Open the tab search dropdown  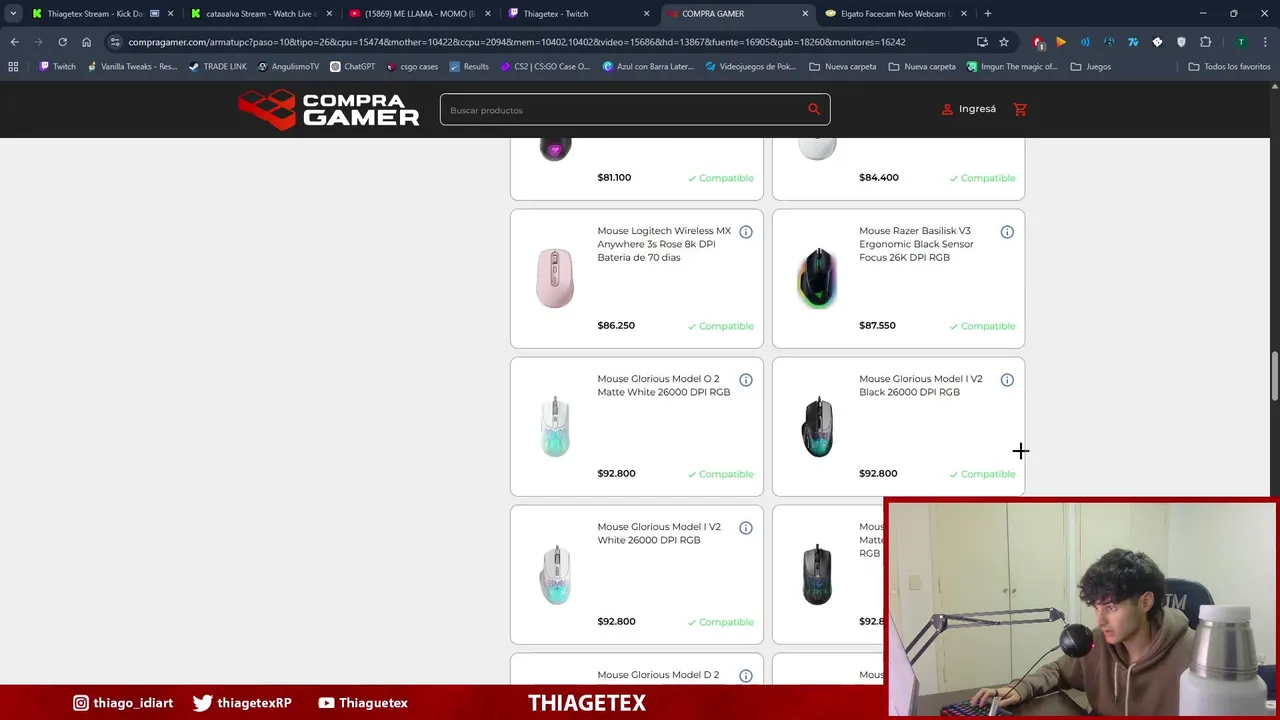coord(13,14)
